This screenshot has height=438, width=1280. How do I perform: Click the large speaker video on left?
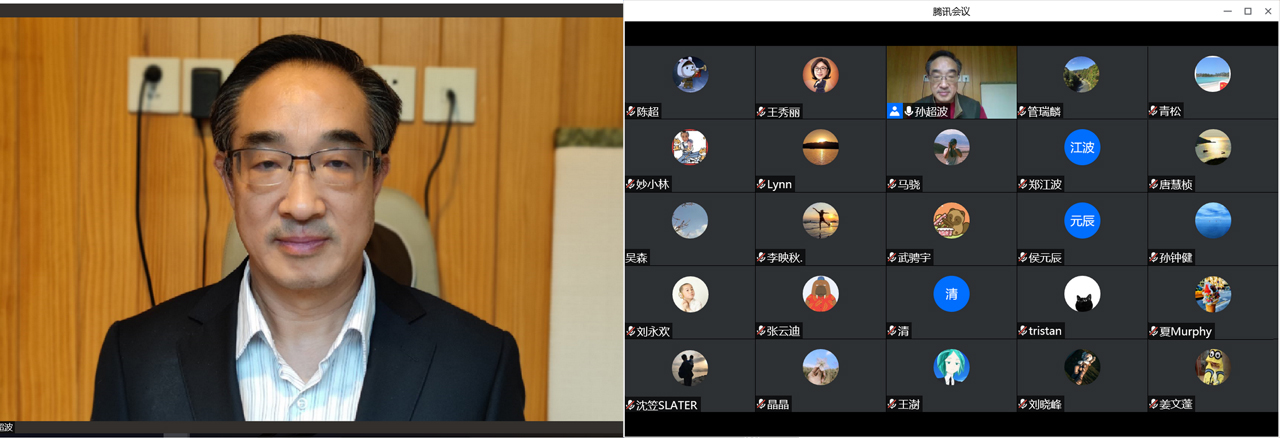tap(311, 220)
